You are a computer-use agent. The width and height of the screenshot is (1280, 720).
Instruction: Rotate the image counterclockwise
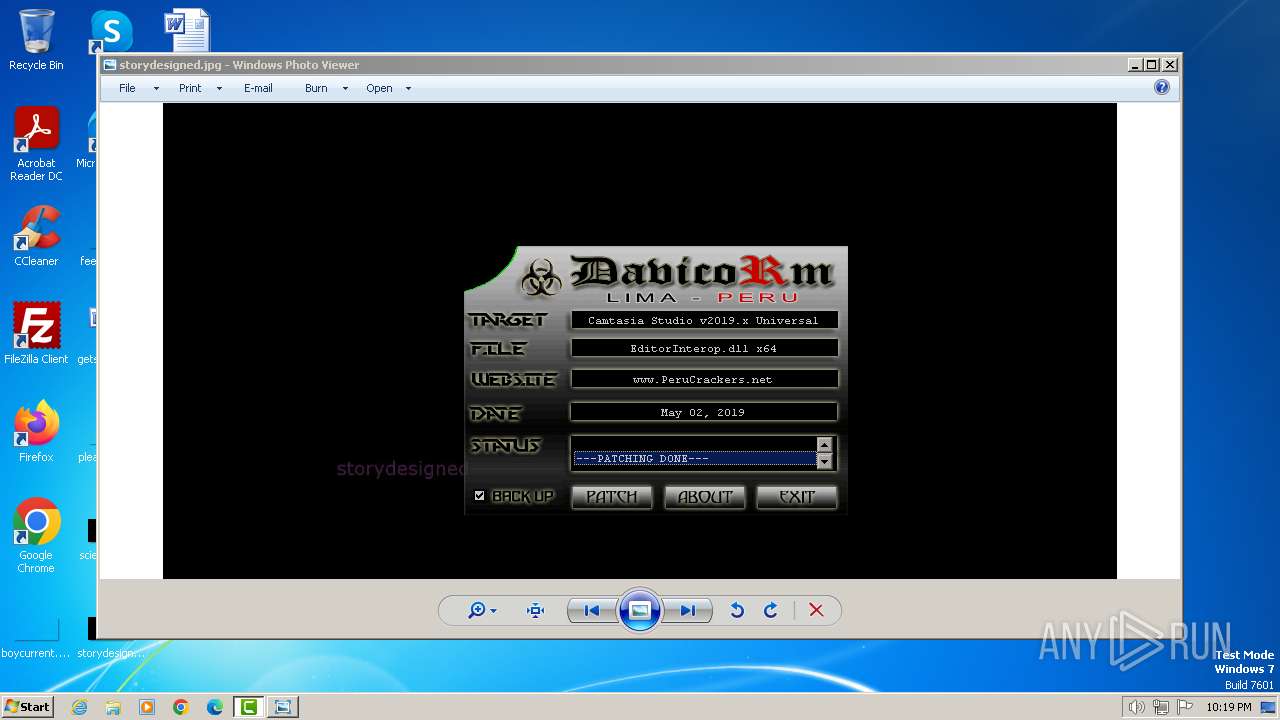pyautogui.click(x=737, y=610)
